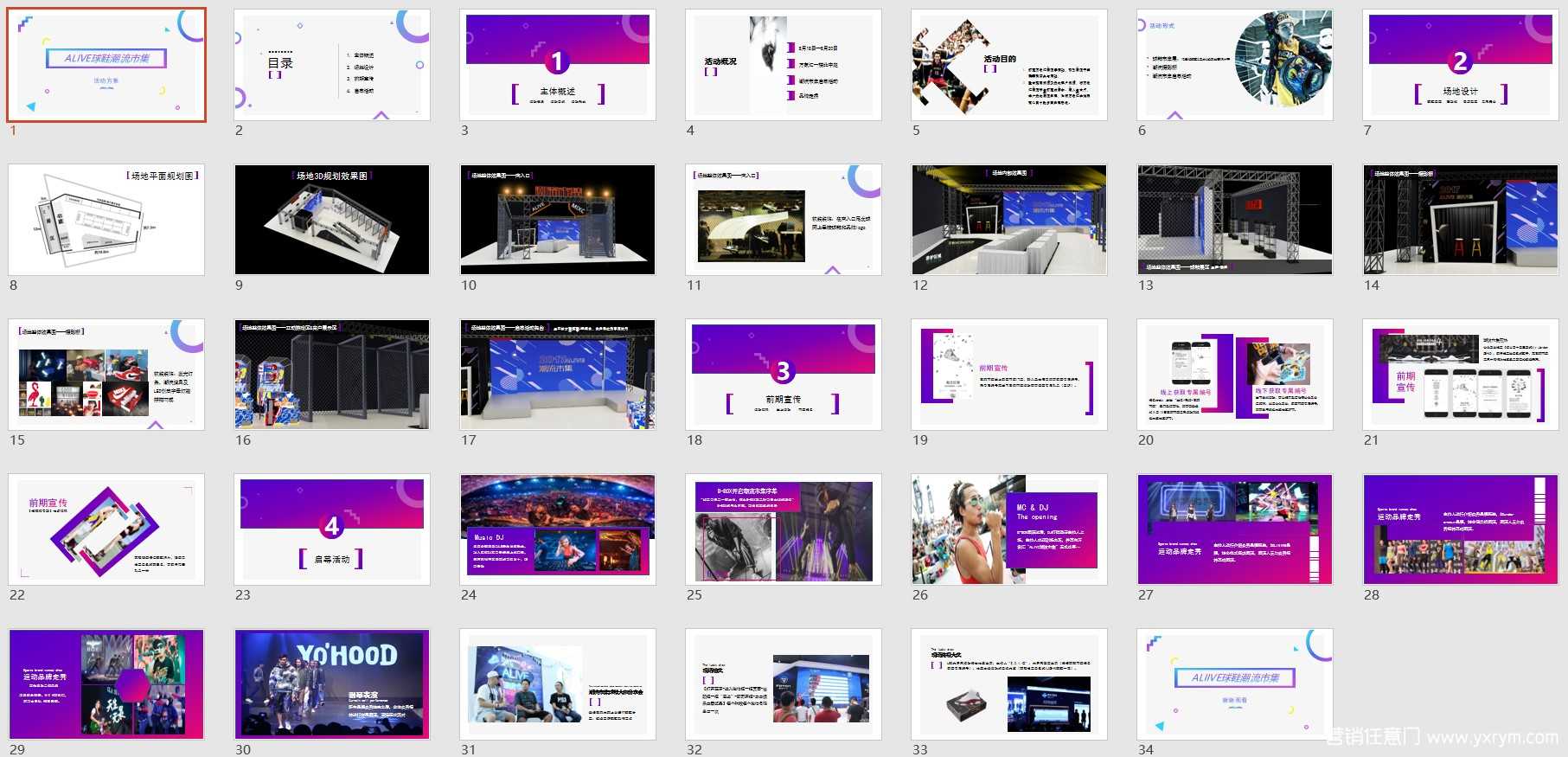Open slide 14 curtain booth rendering
The image size is (1568, 757).
click(x=1461, y=220)
